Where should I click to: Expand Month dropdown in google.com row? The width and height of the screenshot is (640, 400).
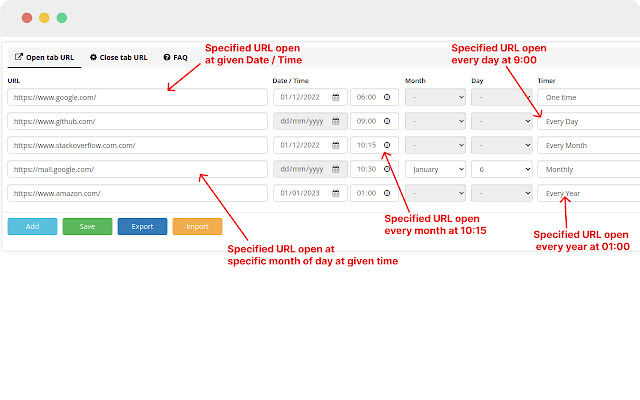[x=435, y=97]
